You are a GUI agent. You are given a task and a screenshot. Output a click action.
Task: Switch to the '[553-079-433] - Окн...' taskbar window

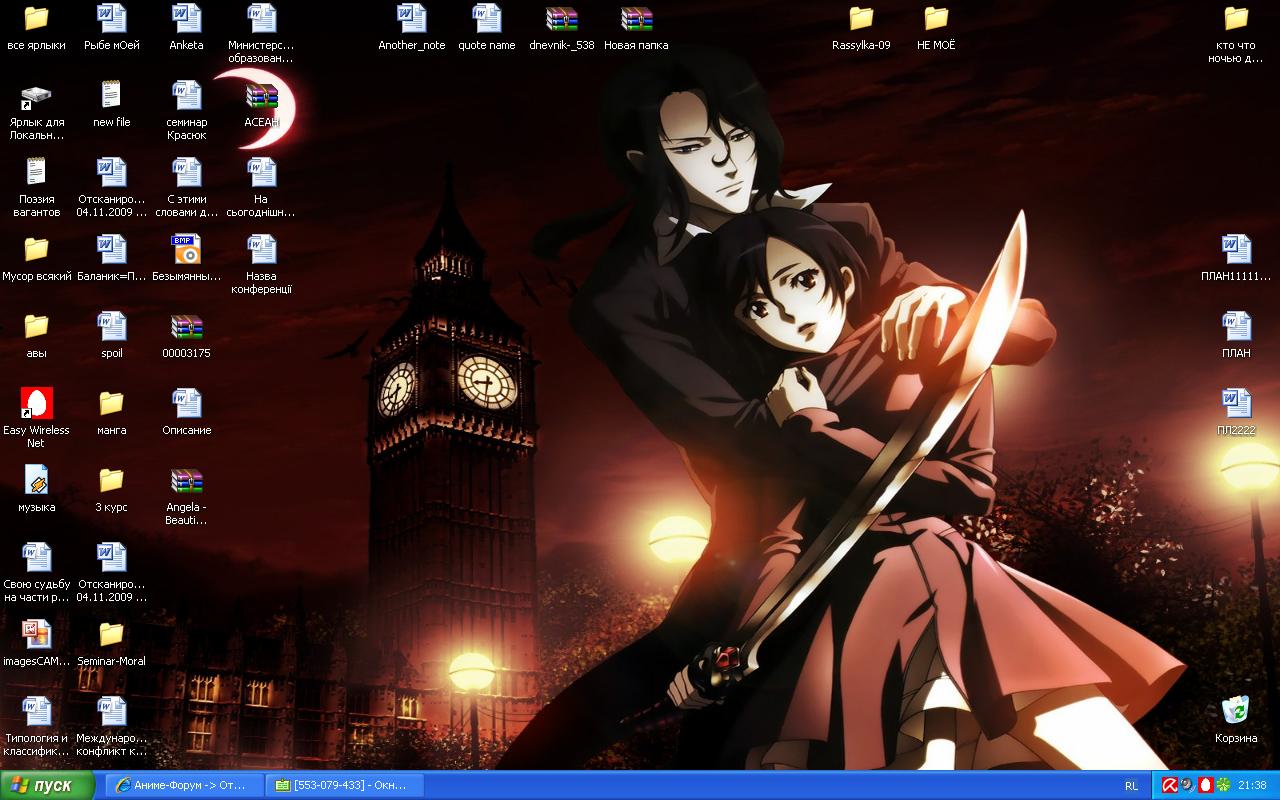[x=345, y=786]
